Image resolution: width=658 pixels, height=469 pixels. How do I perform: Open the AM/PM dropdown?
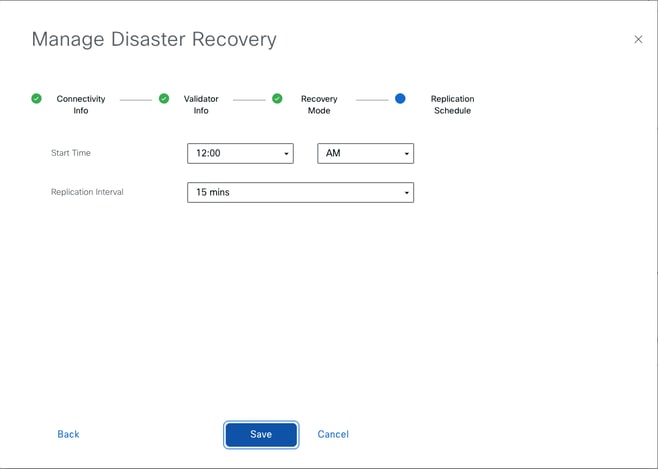pos(366,154)
